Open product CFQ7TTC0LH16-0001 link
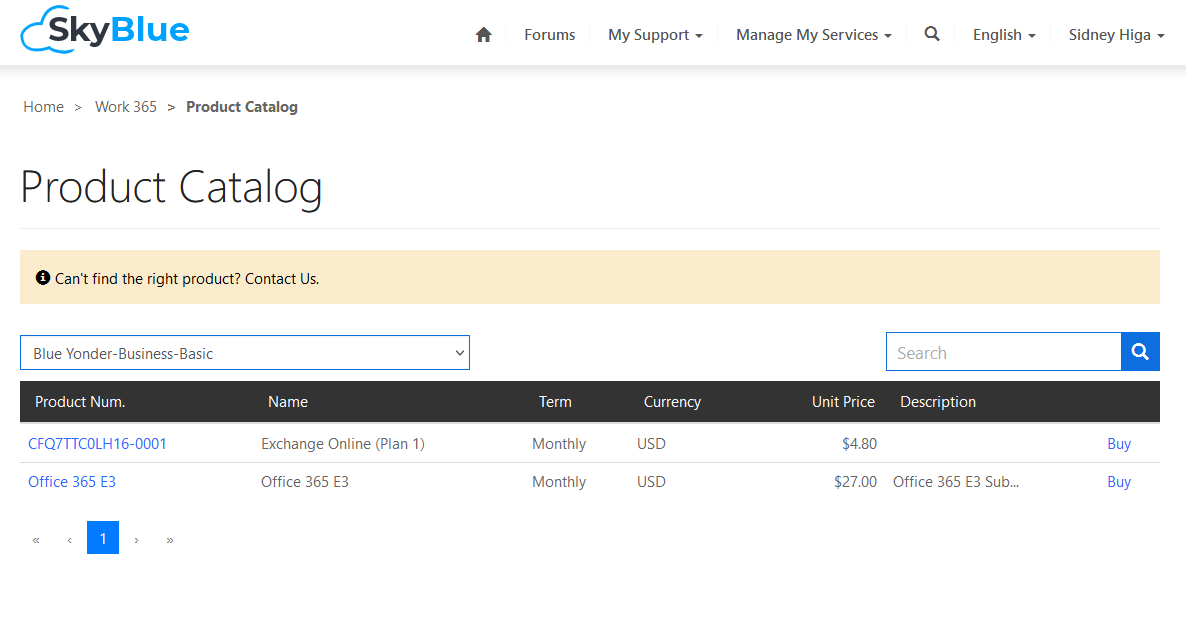Image resolution: width=1186 pixels, height=620 pixels. tap(97, 444)
